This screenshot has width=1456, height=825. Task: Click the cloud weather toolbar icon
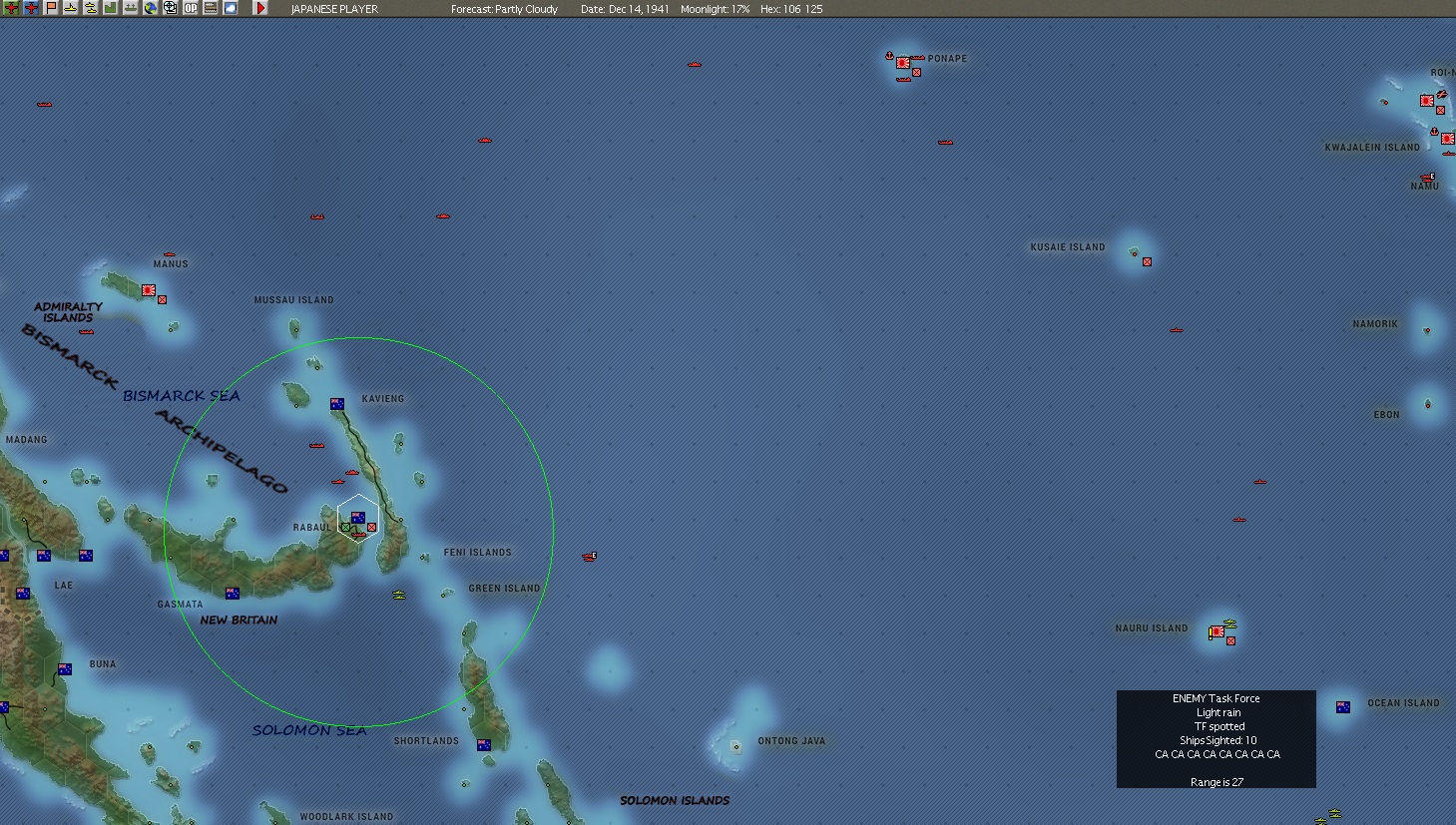[231, 8]
